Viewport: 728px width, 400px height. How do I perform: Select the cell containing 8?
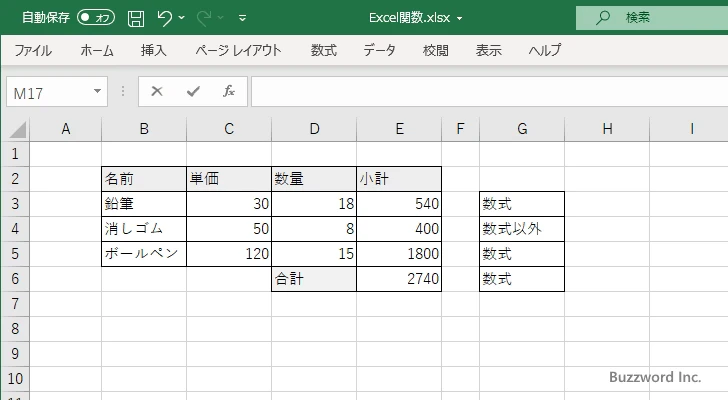pos(314,229)
